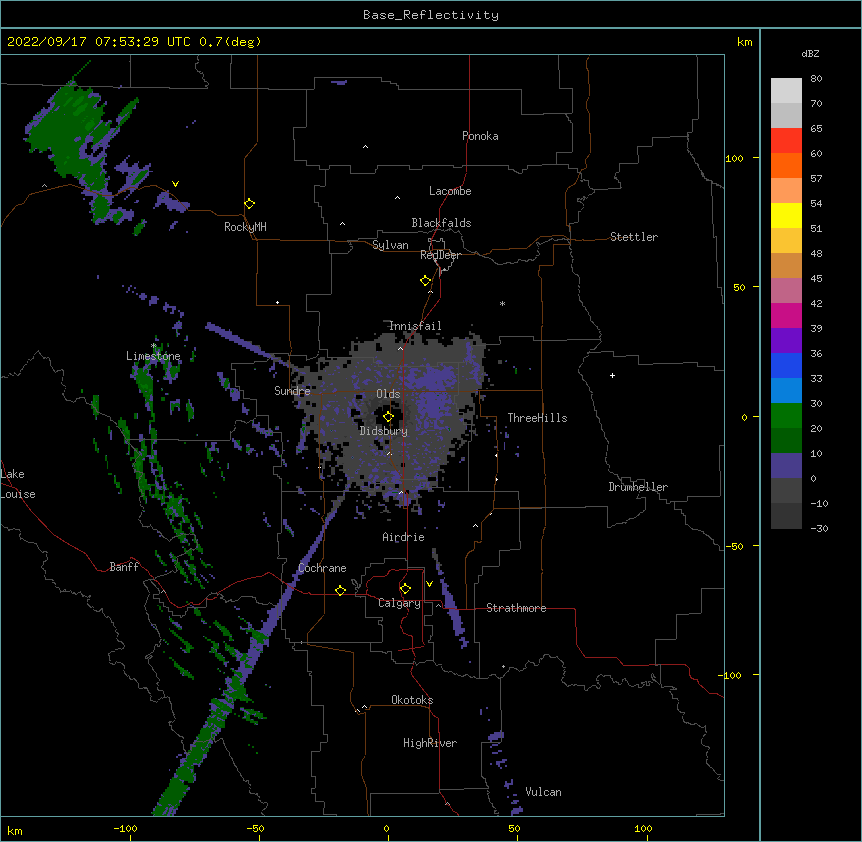Click the Stettler label

pyautogui.click(x=634, y=237)
